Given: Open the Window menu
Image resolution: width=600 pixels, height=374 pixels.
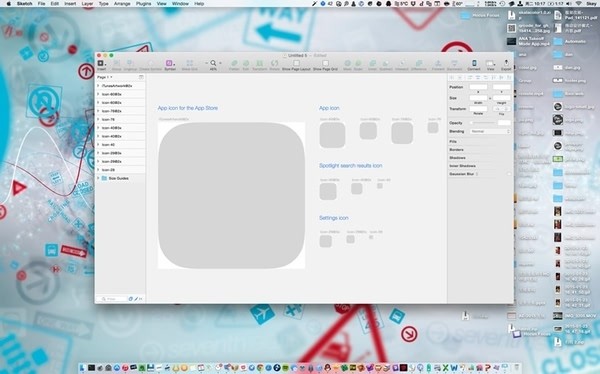Looking at the screenshot, I should (x=180, y=3).
